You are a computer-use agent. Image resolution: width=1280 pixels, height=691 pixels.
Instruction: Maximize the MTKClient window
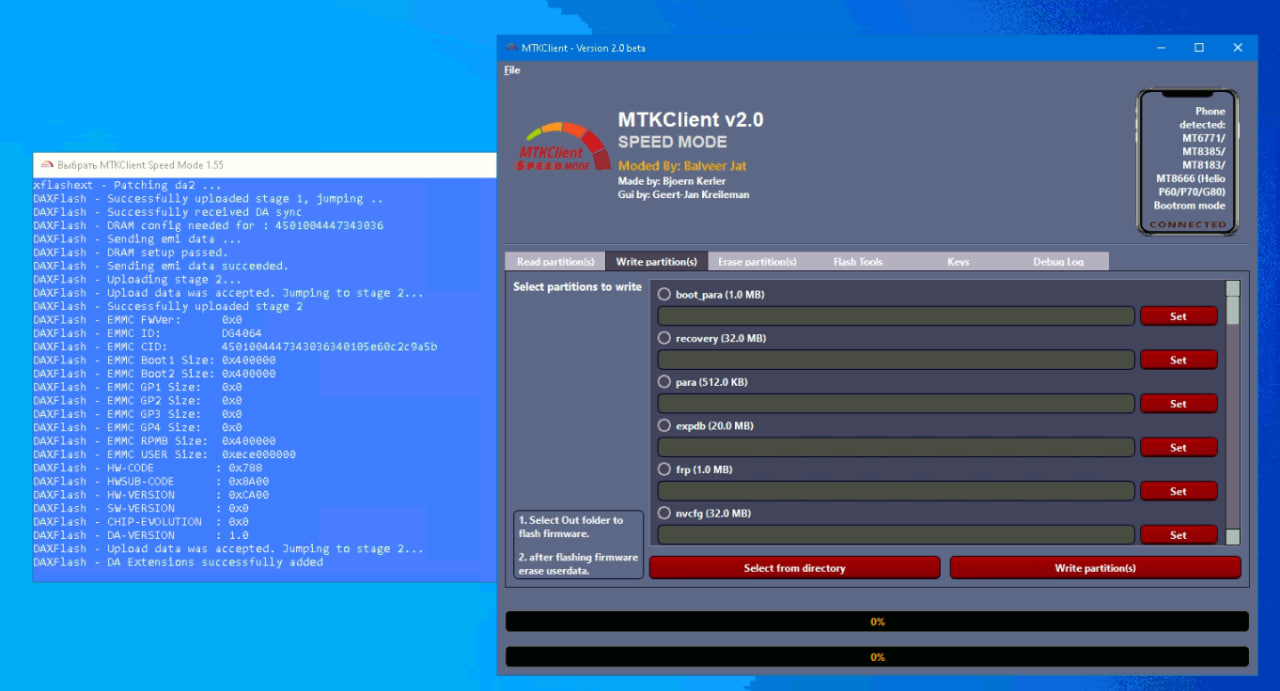[1199, 48]
